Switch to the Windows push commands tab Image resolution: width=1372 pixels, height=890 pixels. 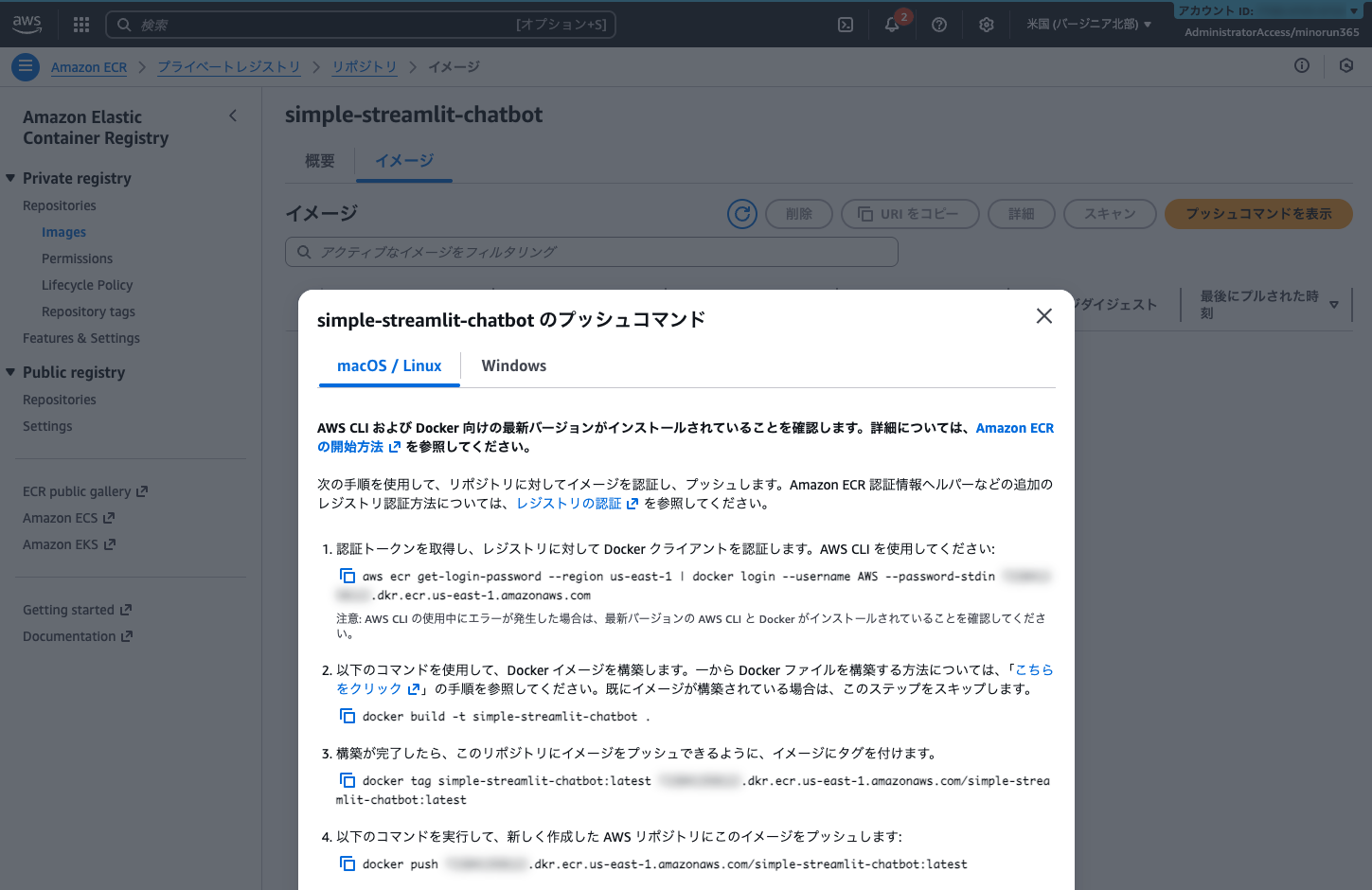tap(513, 365)
